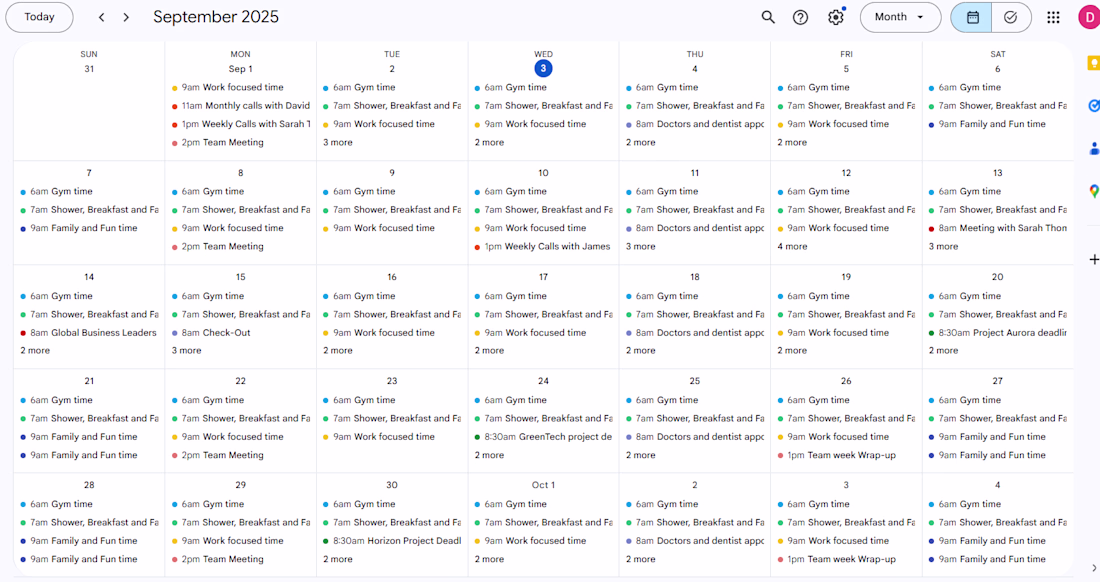1100x582 pixels.
Task: Open 6am Gym time on Sep 30
Action: click(392, 504)
